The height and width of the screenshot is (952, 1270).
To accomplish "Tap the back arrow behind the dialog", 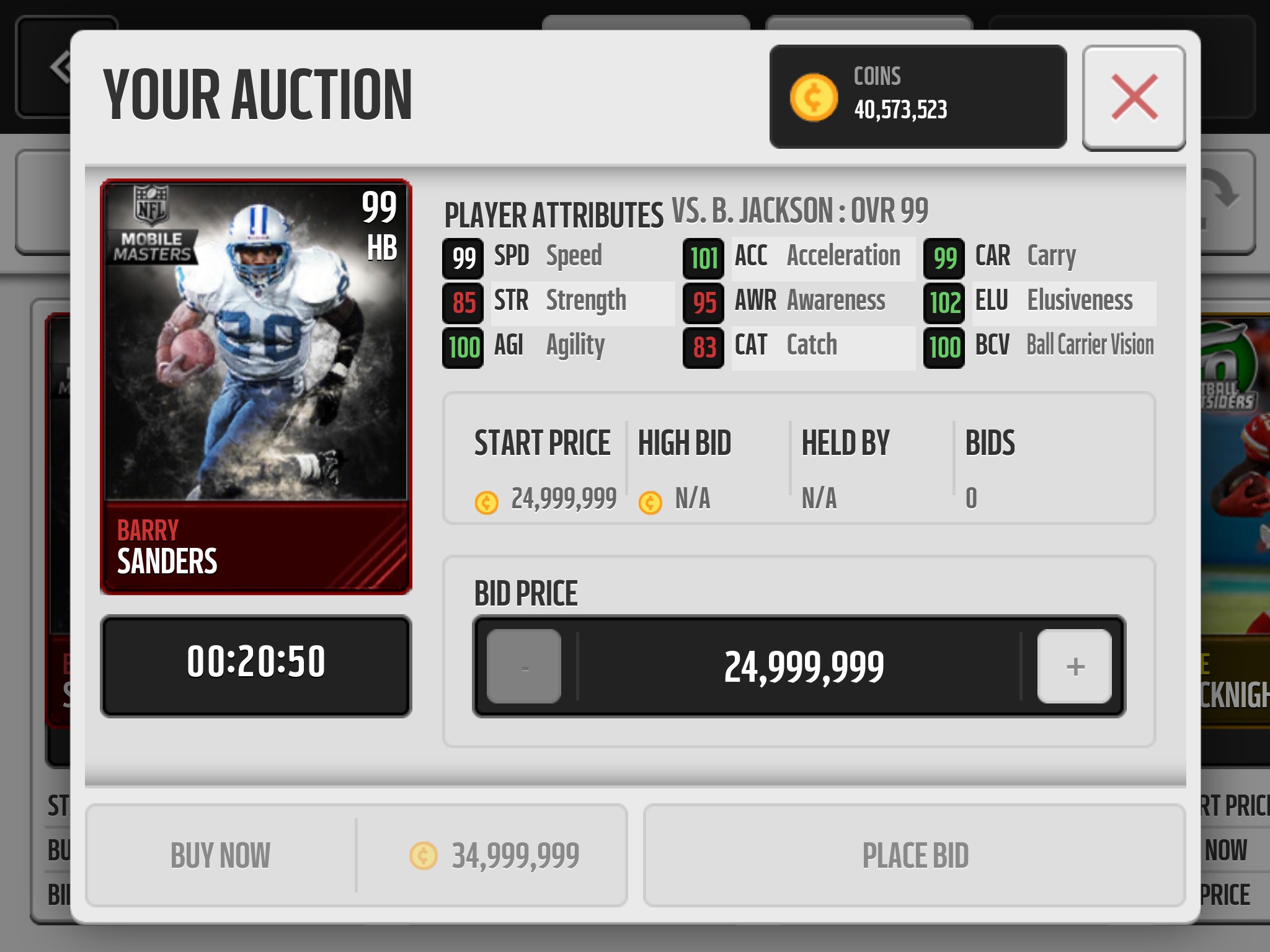I will (61, 67).
